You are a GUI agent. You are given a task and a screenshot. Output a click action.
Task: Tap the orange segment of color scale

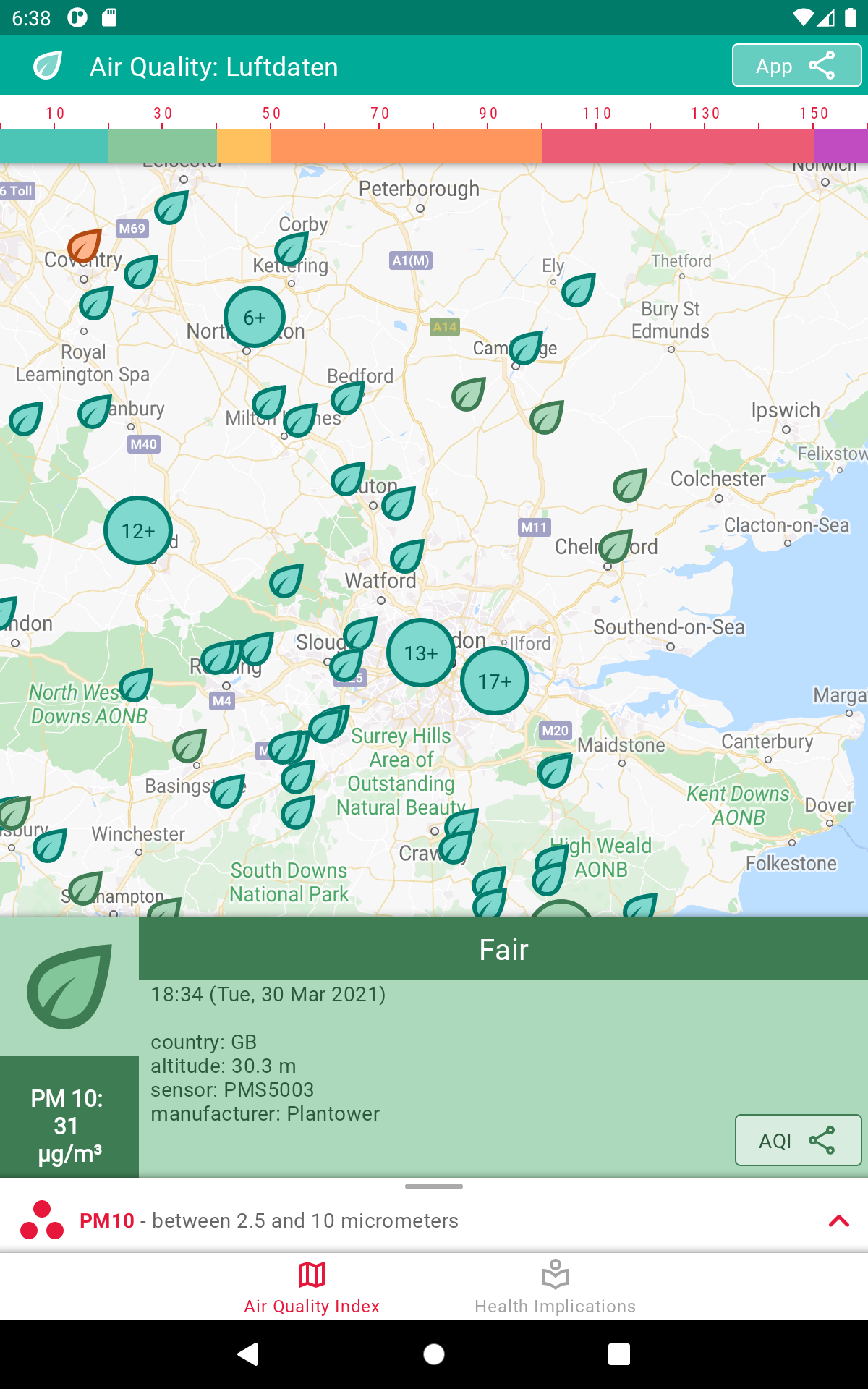[407, 145]
